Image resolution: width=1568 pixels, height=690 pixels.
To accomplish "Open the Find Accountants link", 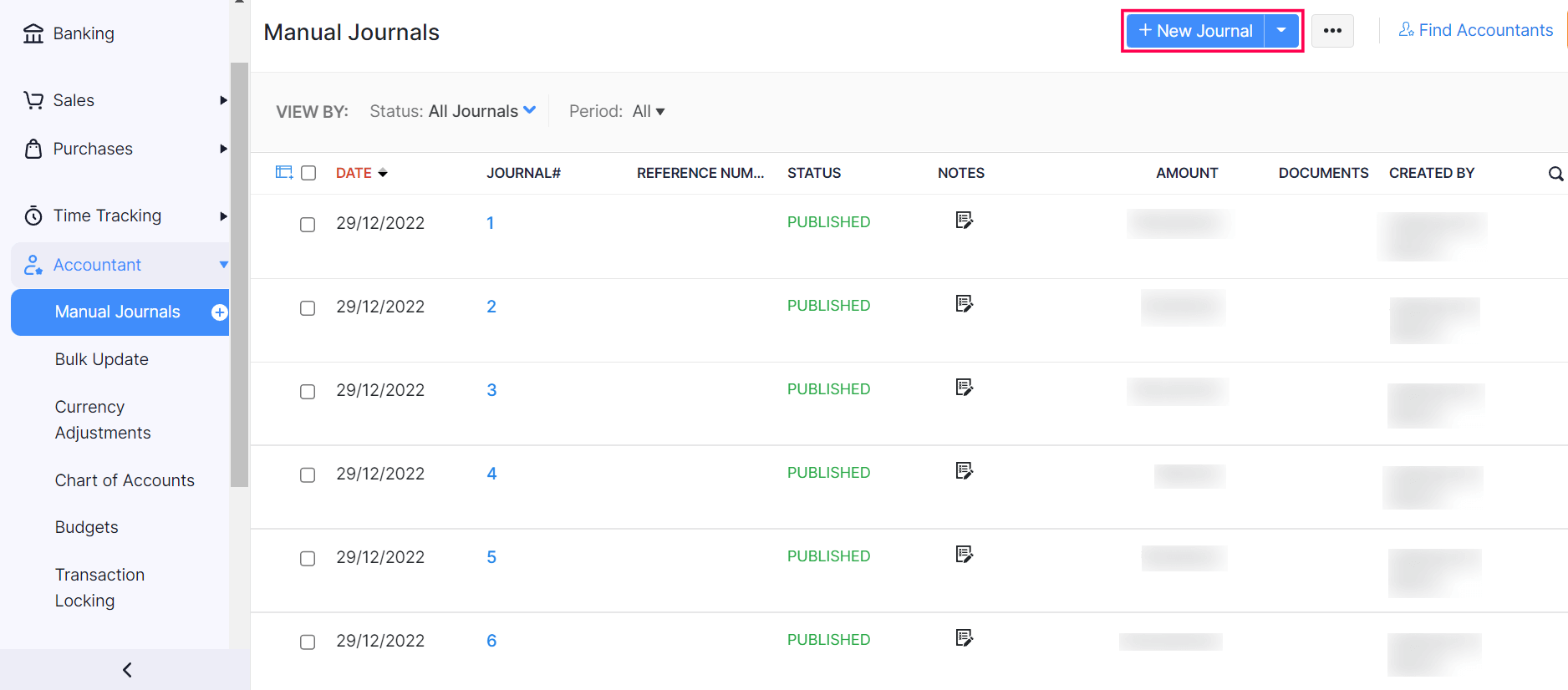I will pyautogui.click(x=1475, y=30).
